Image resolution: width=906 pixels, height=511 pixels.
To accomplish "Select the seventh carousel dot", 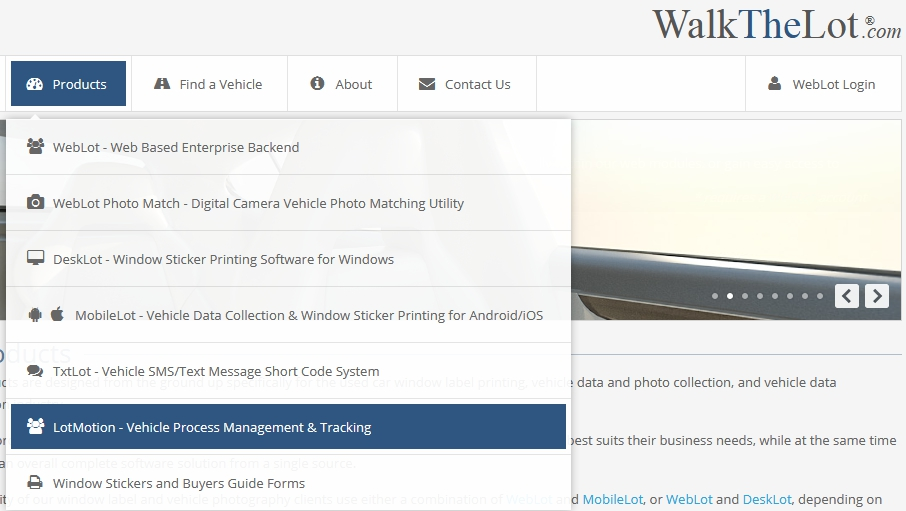I will click(805, 296).
